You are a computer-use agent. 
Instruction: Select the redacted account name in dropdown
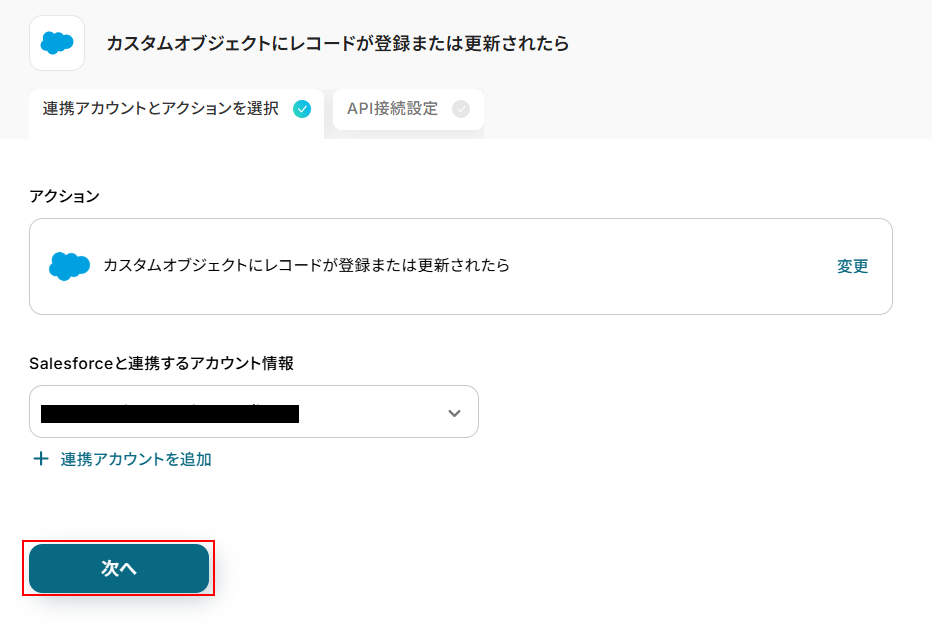[x=170, y=413]
